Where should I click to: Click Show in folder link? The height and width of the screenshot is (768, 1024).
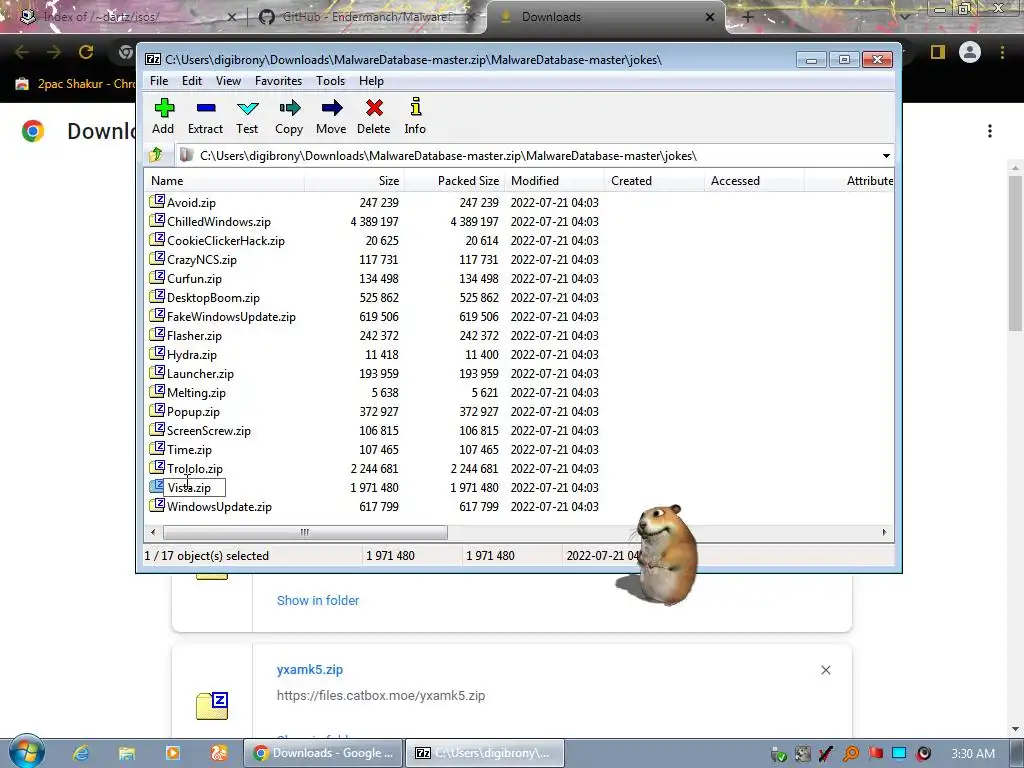tap(318, 600)
